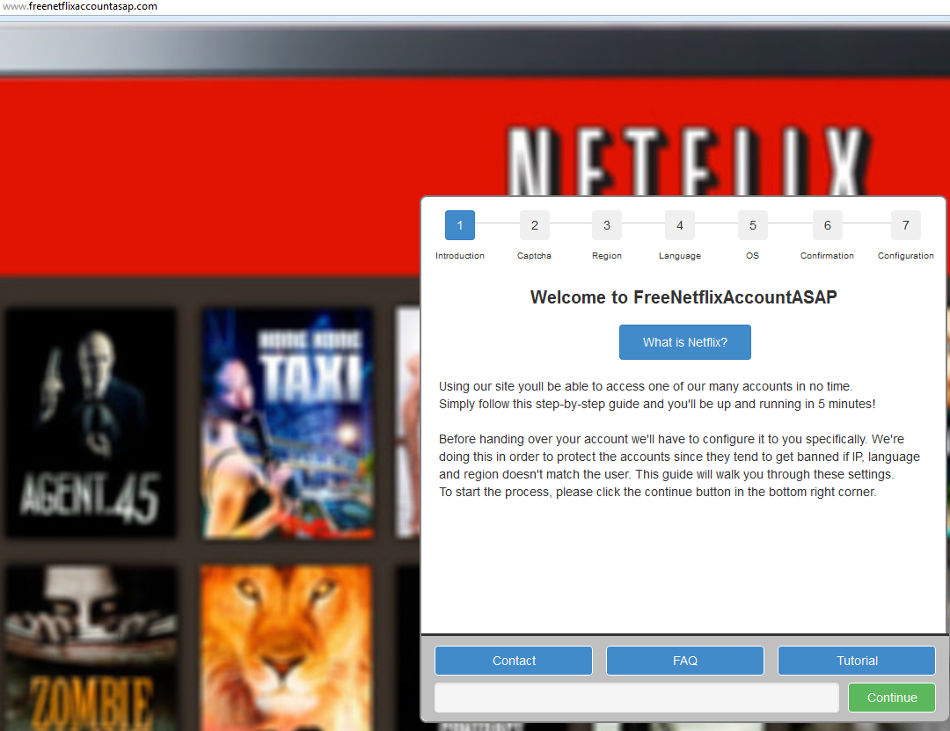Open the Contact page button
Screen dimensions: 950x731
(x=514, y=661)
